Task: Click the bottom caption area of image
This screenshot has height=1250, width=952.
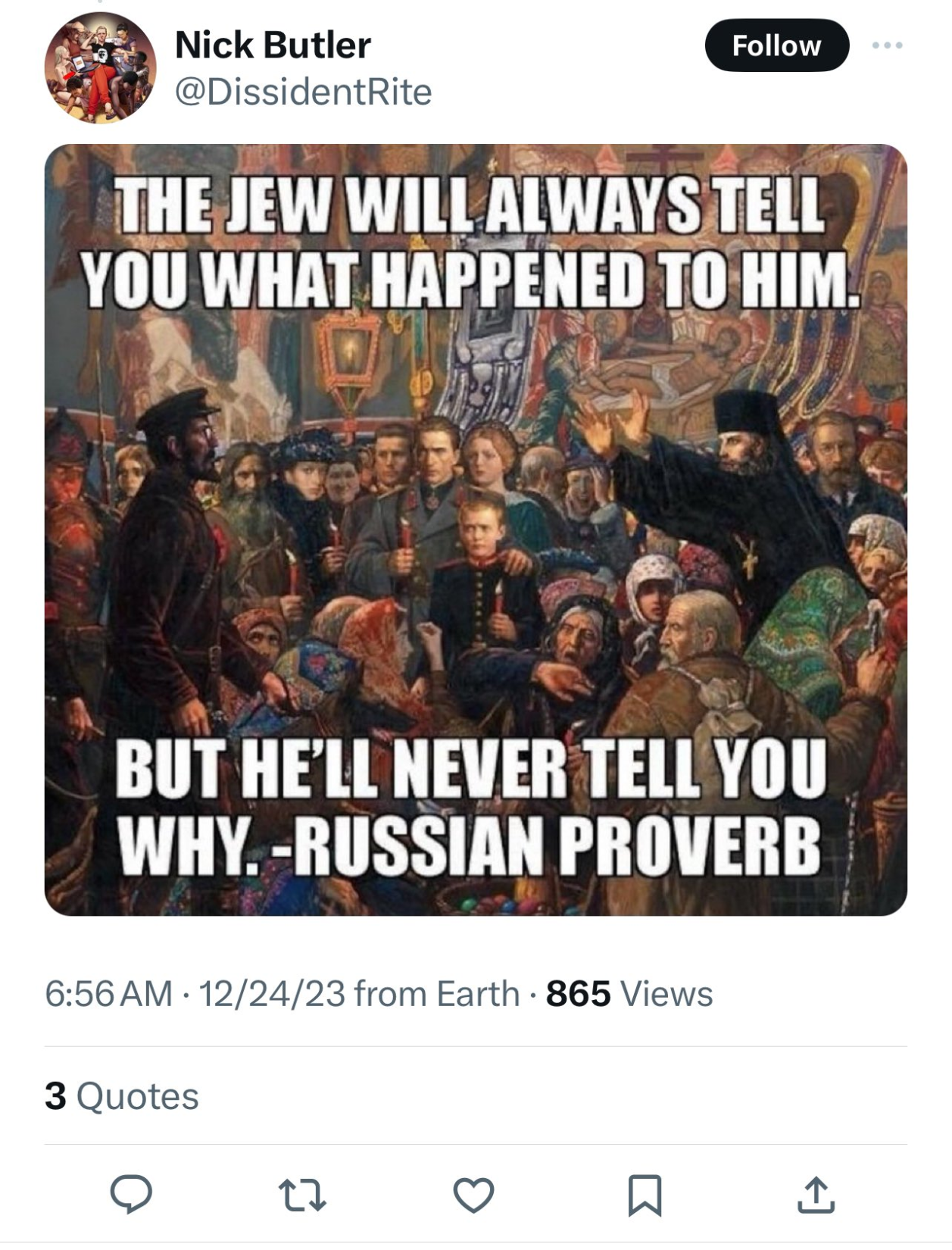Action: tap(470, 807)
